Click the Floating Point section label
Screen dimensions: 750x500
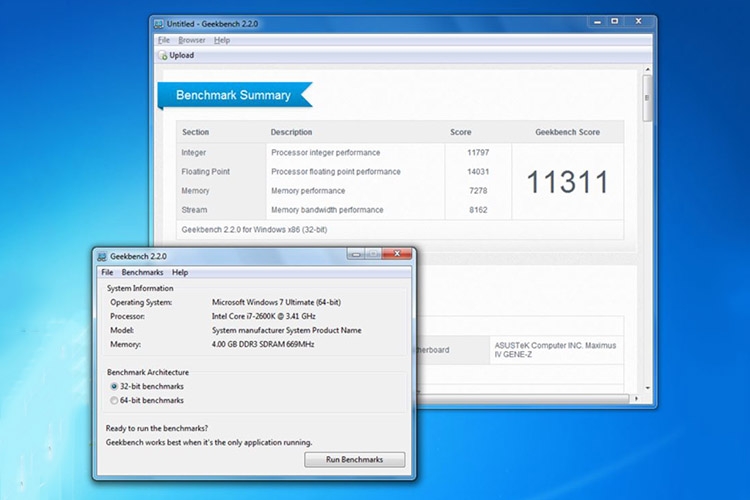pos(205,172)
